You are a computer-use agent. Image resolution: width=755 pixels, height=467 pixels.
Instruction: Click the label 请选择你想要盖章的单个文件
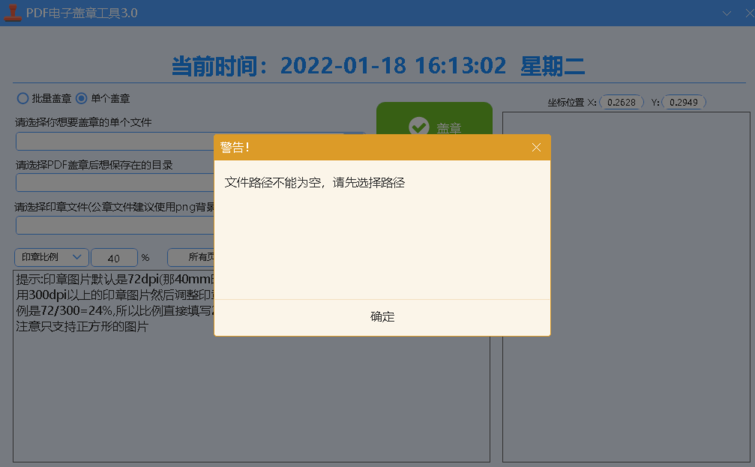83,122
